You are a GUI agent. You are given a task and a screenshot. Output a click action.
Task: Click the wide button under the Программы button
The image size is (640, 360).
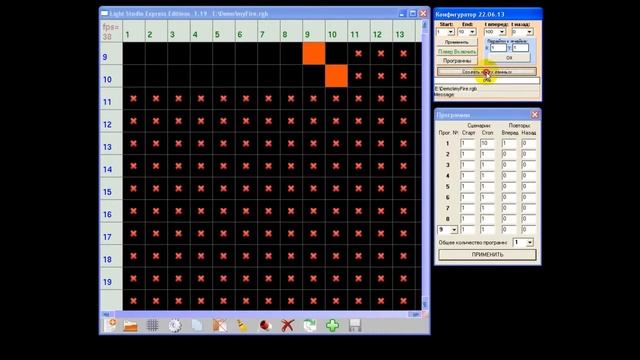[487, 72]
